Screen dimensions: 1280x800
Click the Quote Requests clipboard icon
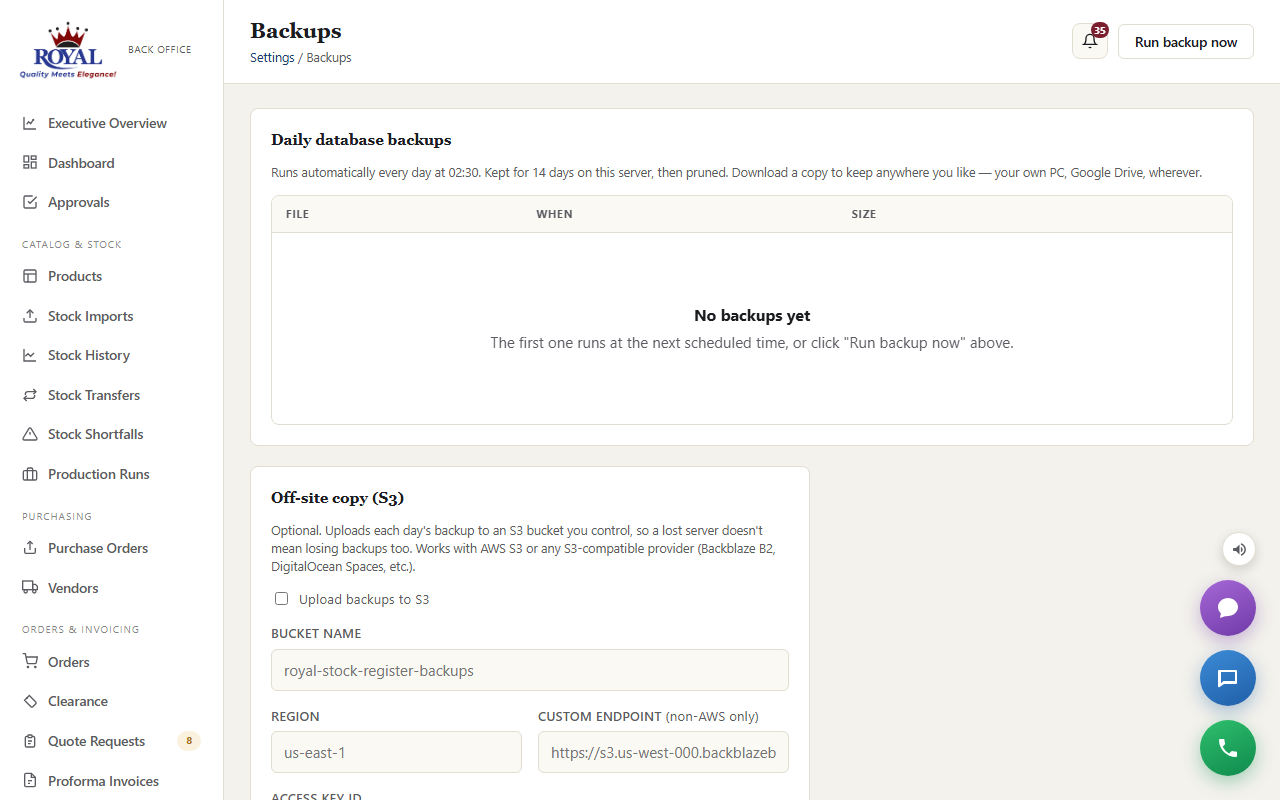30,741
